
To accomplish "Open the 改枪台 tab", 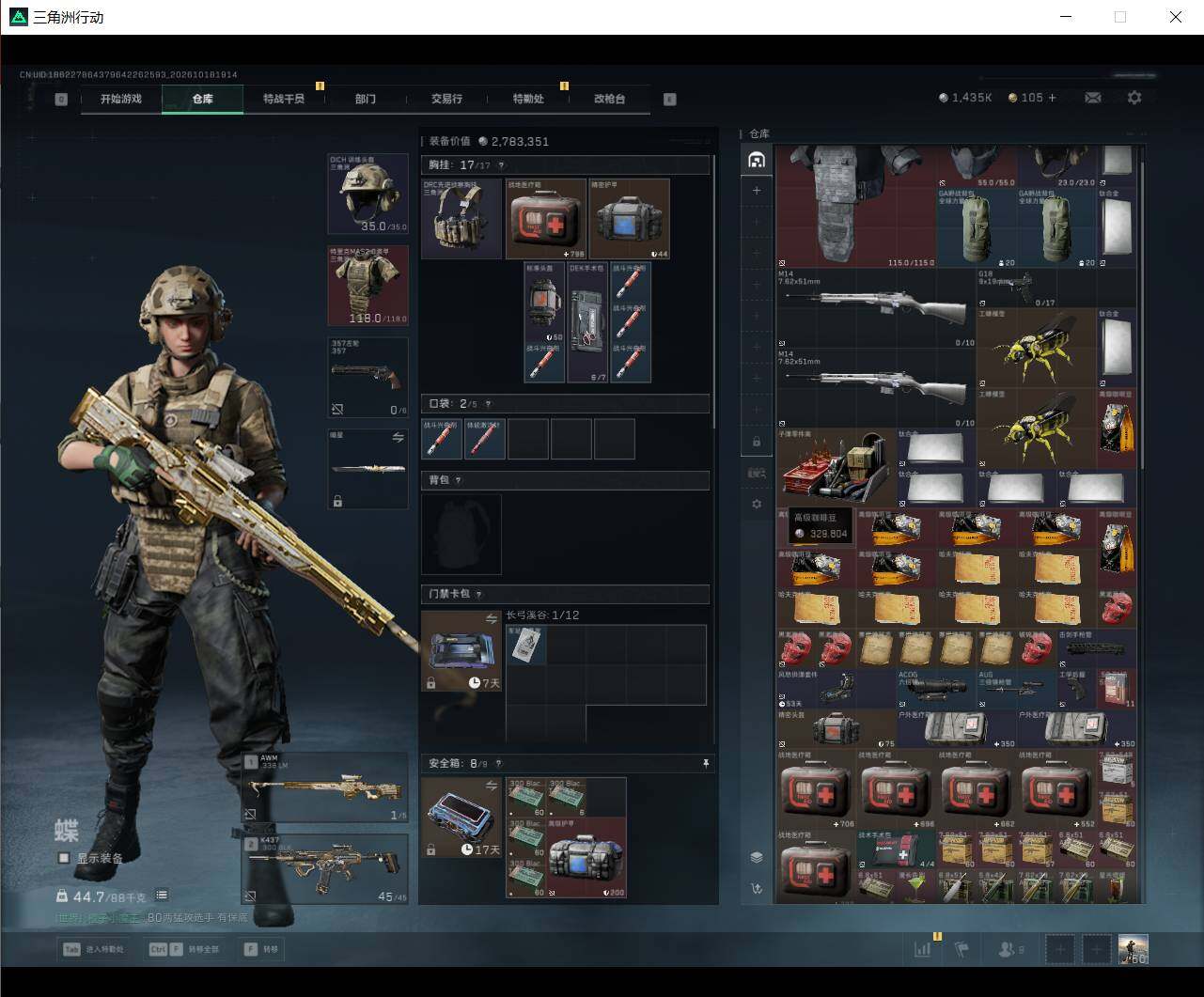I will [x=609, y=99].
